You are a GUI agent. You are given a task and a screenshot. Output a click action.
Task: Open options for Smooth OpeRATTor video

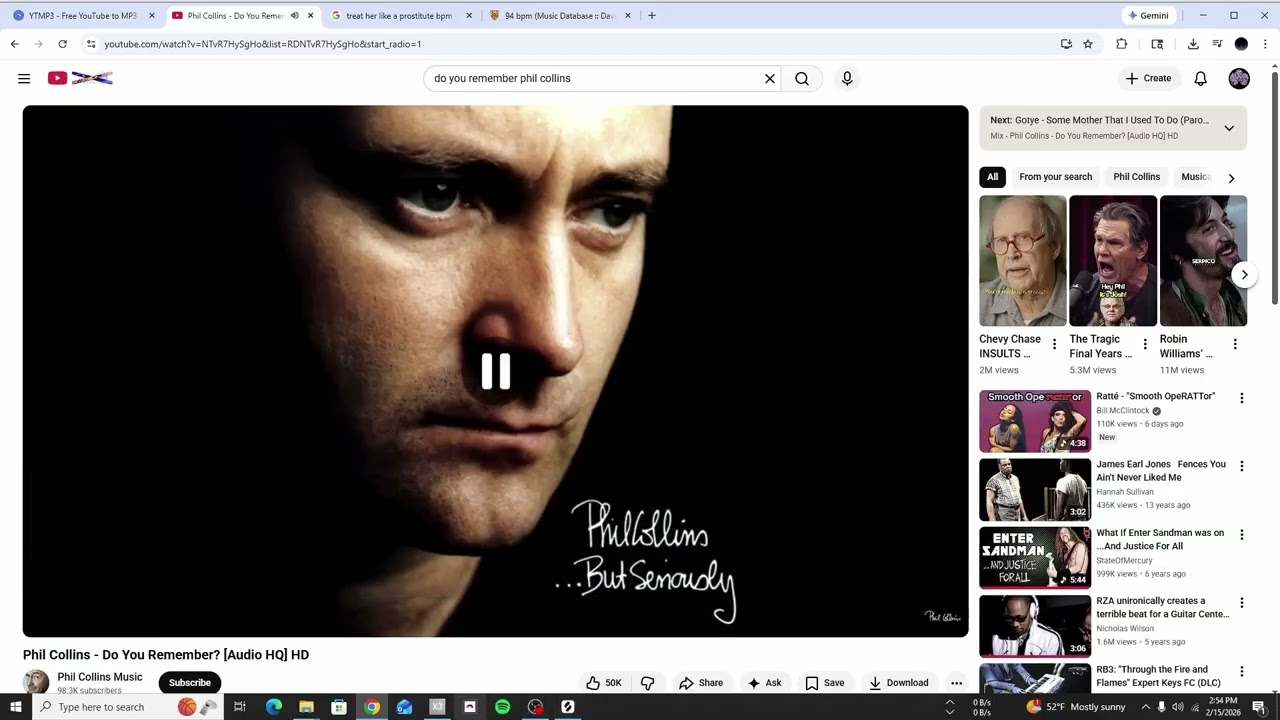[1242, 398]
